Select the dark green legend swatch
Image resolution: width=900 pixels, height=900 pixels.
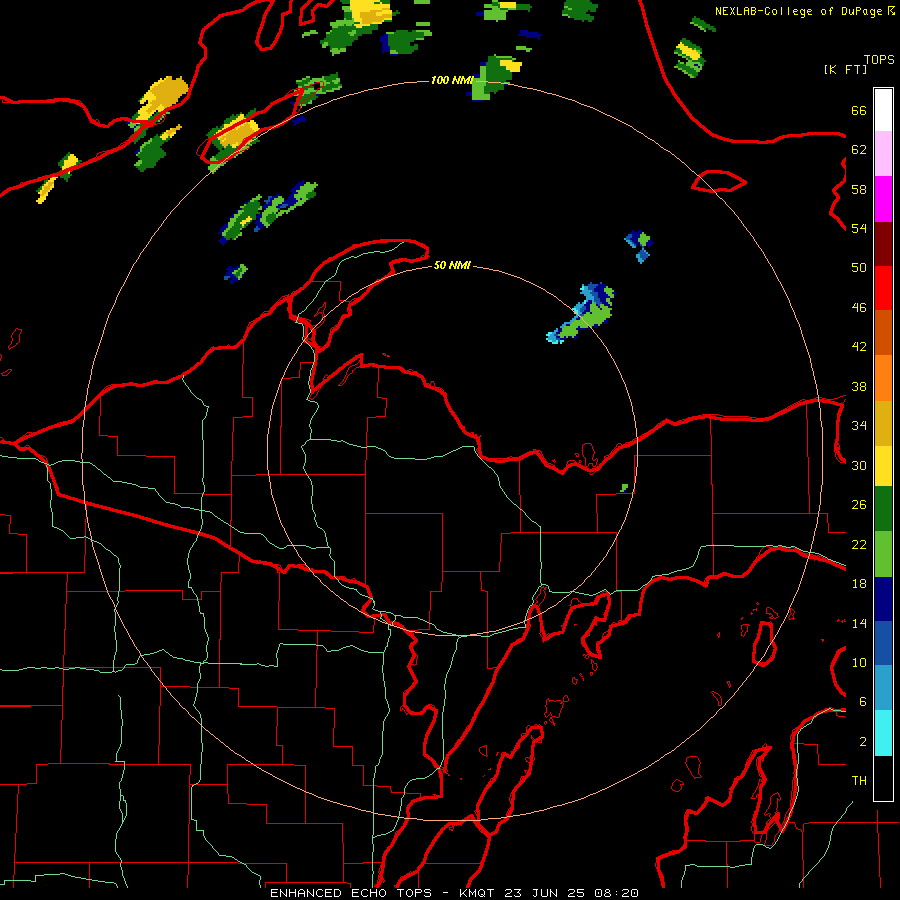[x=883, y=509]
